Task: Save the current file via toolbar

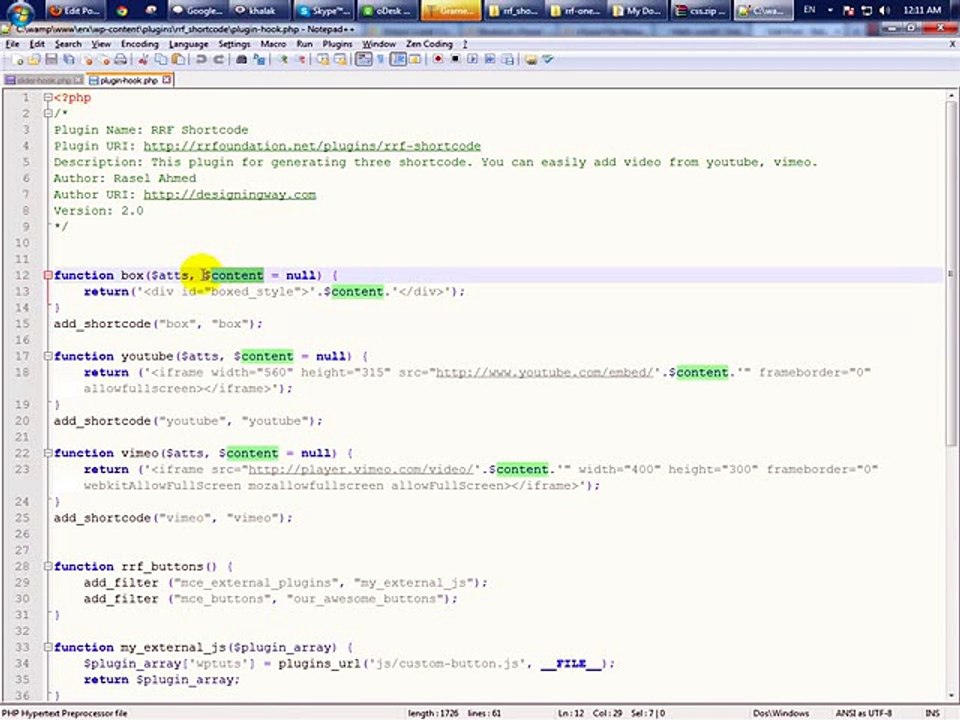Action: [51, 59]
